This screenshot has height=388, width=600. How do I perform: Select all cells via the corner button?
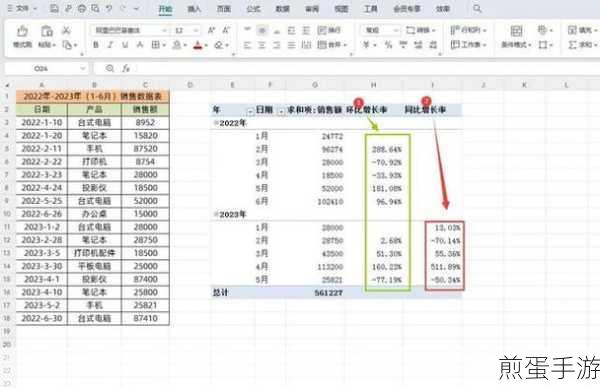pyautogui.click(x=7, y=85)
